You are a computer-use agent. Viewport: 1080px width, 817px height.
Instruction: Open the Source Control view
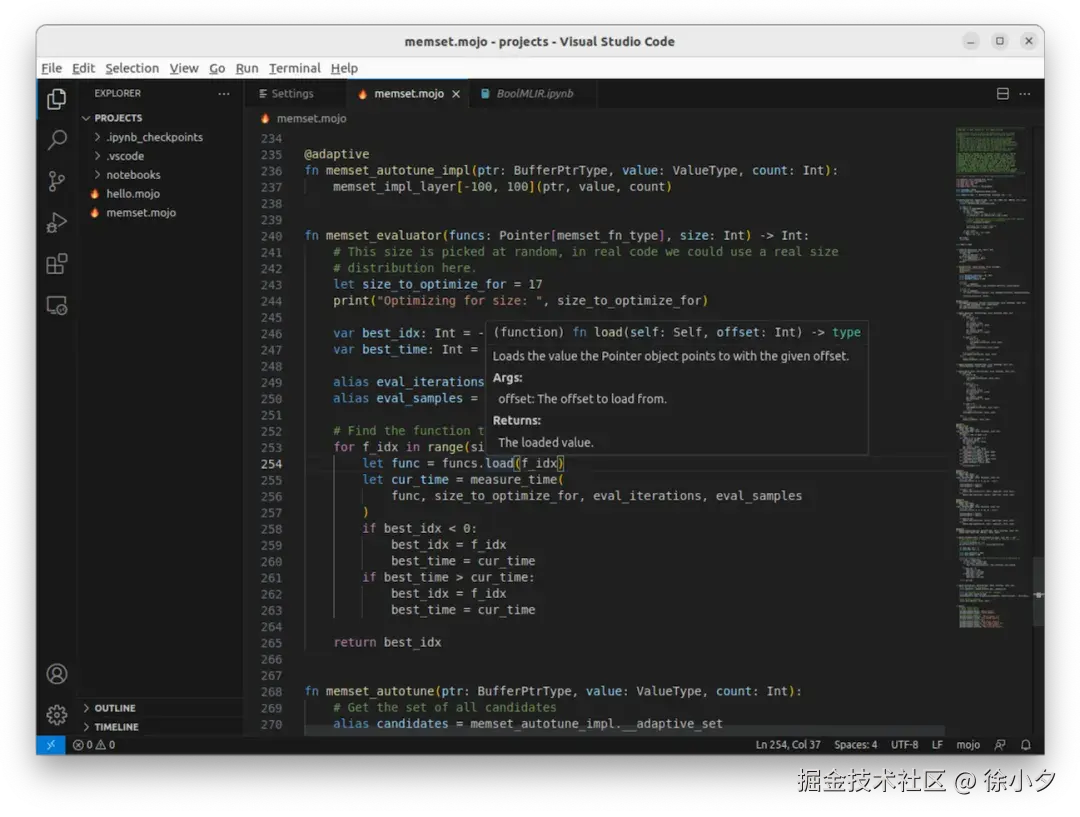tap(56, 182)
